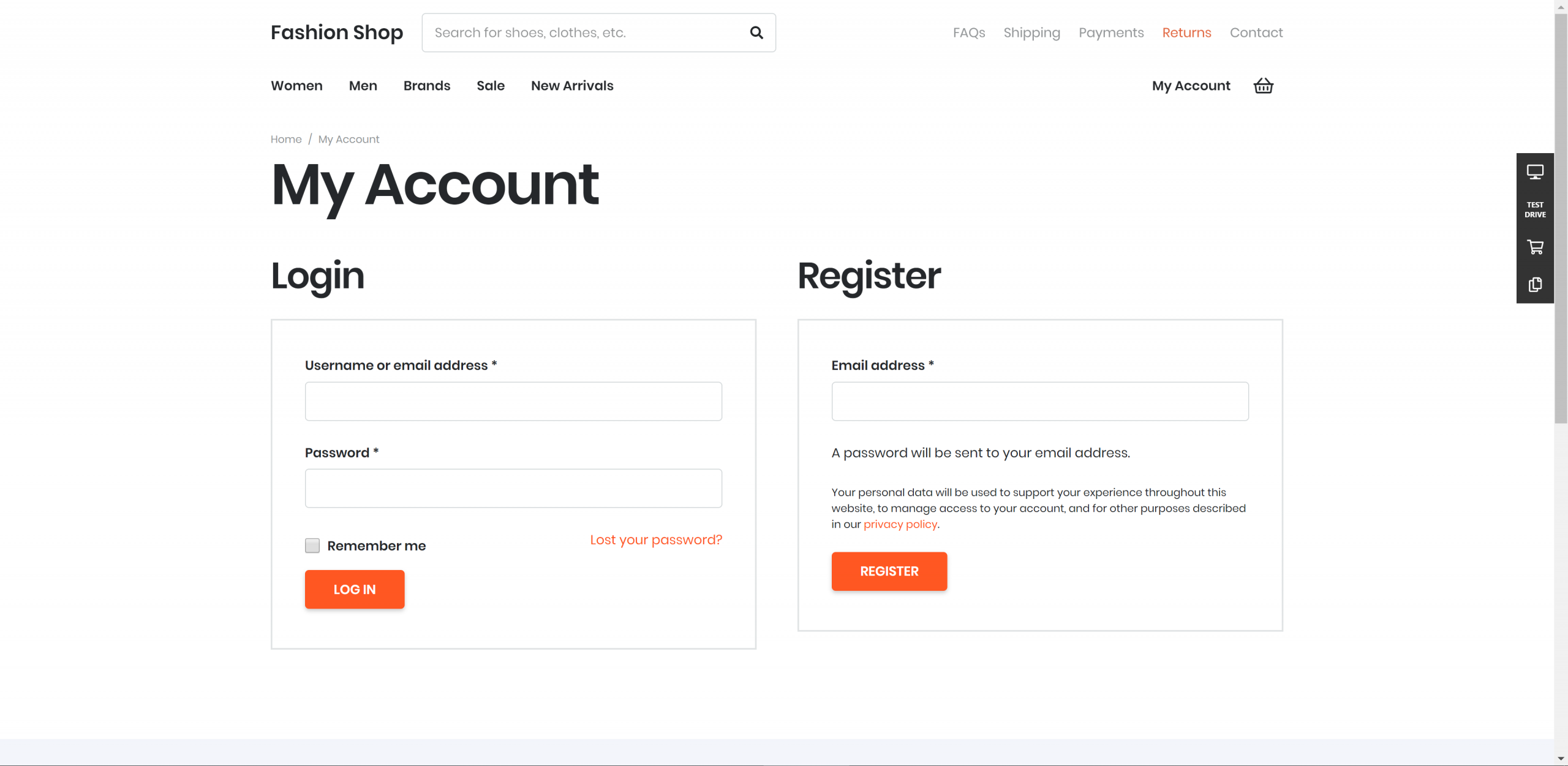Open the Men menu
This screenshot has width=1568, height=766.
pos(363,86)
